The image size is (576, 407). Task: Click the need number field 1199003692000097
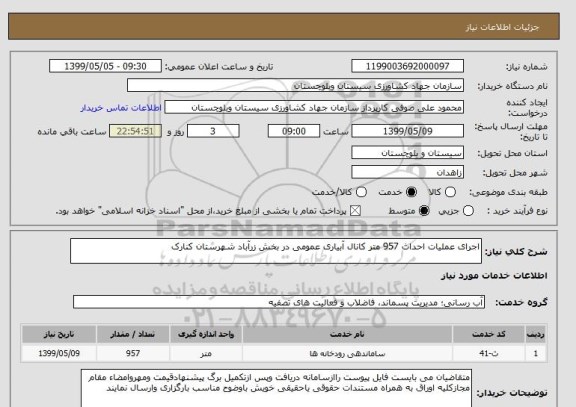407,66
